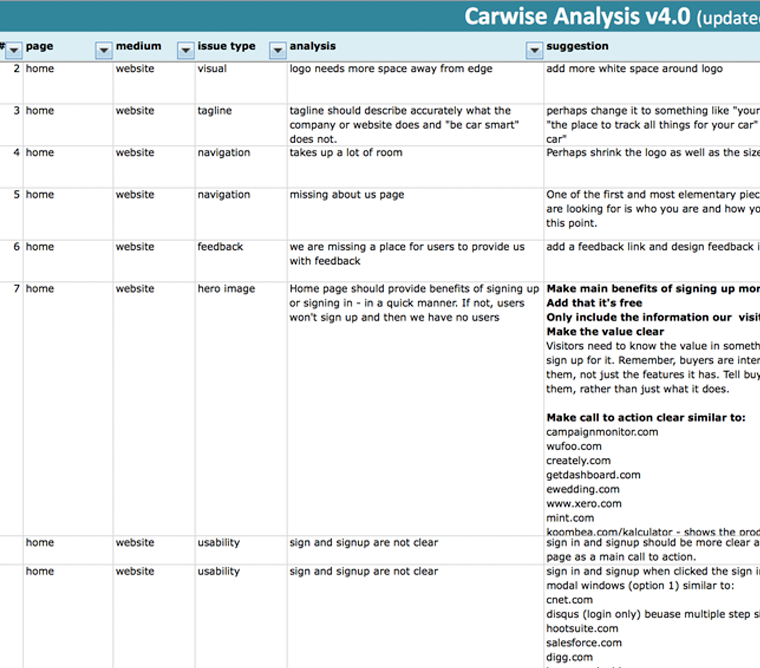Click the 'visual' issue type cell
This screenshot has width=760, height=668.
point(241,83)
